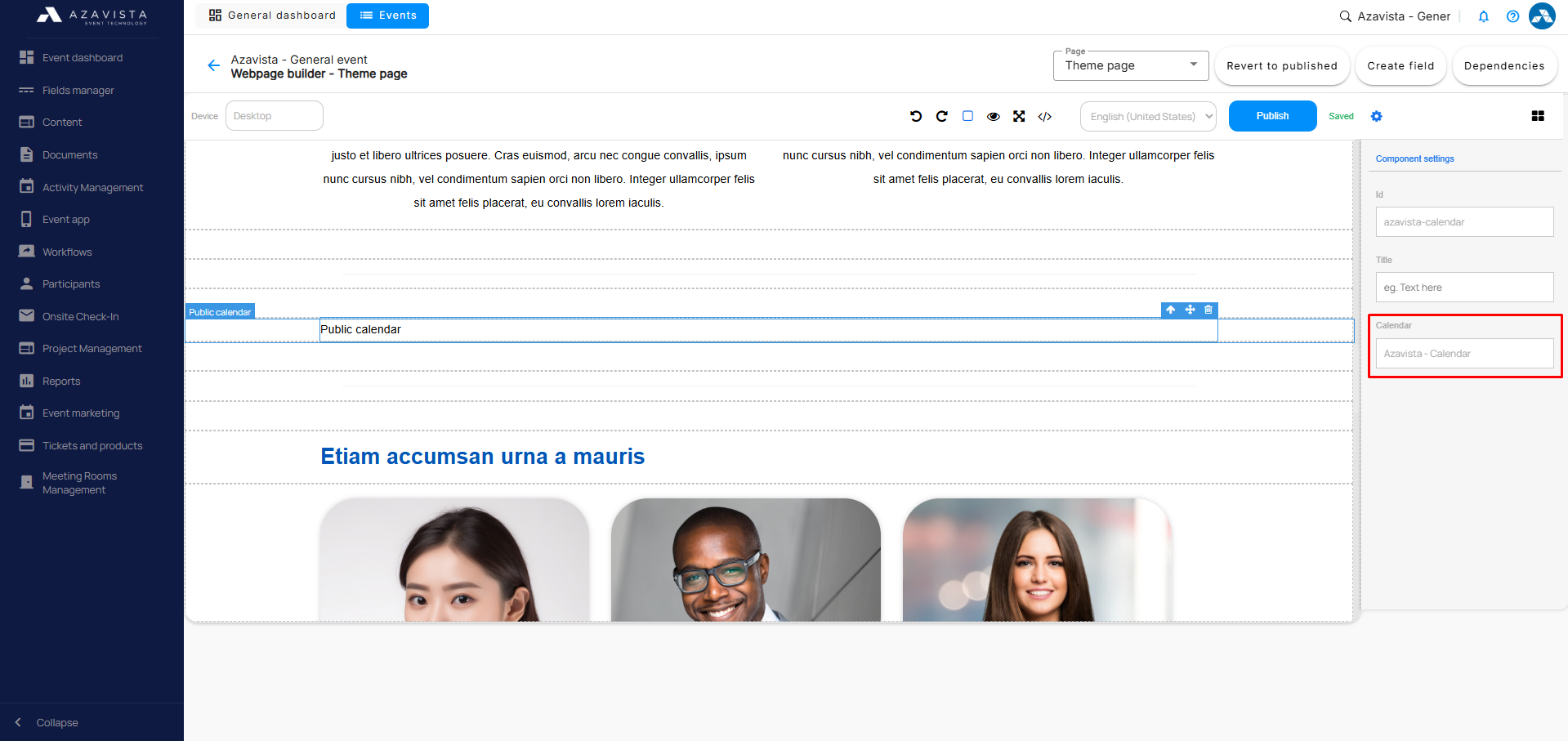Viewport: 1568px width, 741px height.
Task: Switch to General dashboard tab
Action: pos(272,16)
